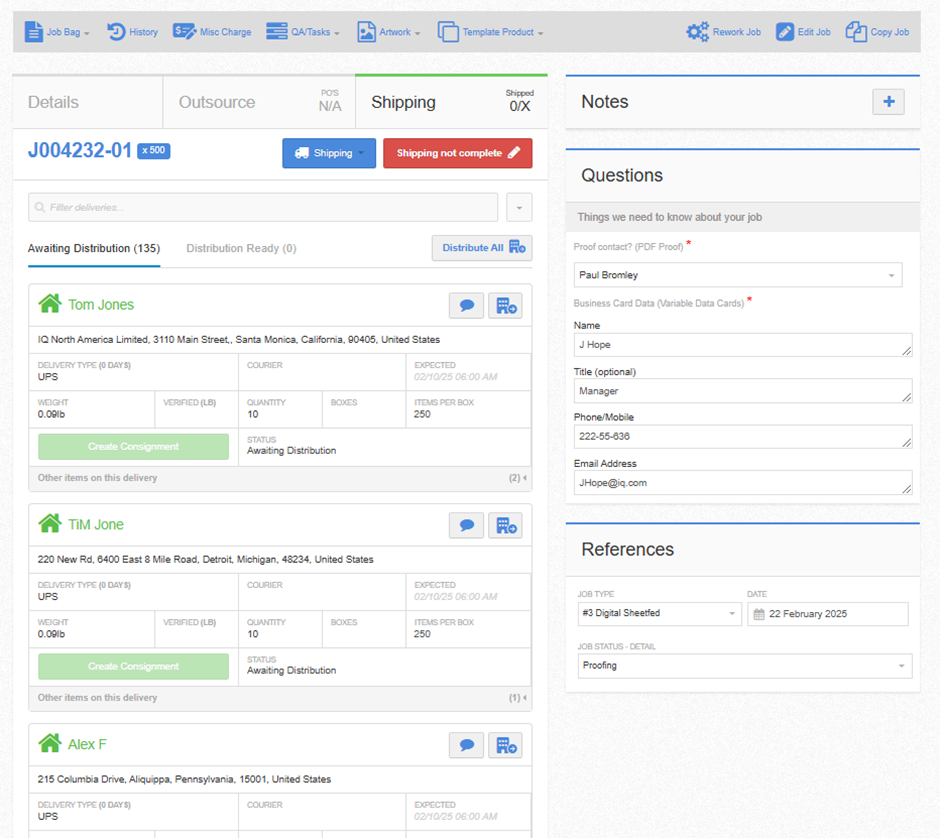Viewport: 940px width, 838px height.
Task: Open the QA/Tasks dropdown
Action: (x=303, y=32)
